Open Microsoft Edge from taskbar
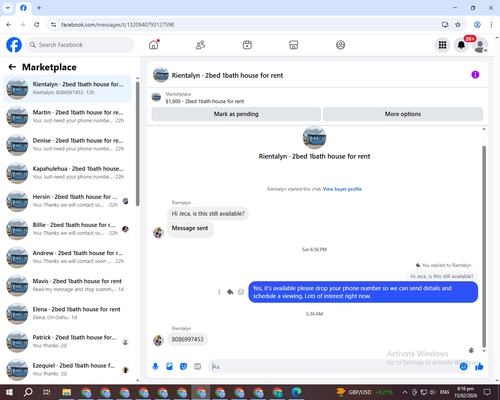500x400 pixels. click(296, 392)
